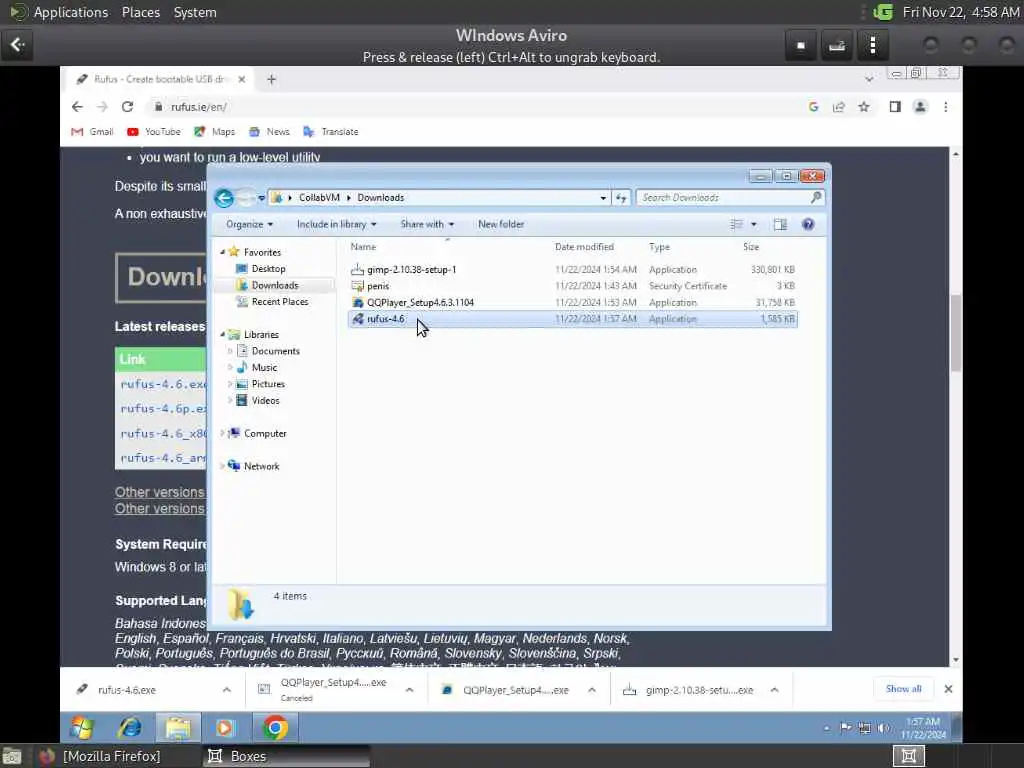Open Recent Places in Favorites
The image size is (1024, 768).
coord(280,302)
